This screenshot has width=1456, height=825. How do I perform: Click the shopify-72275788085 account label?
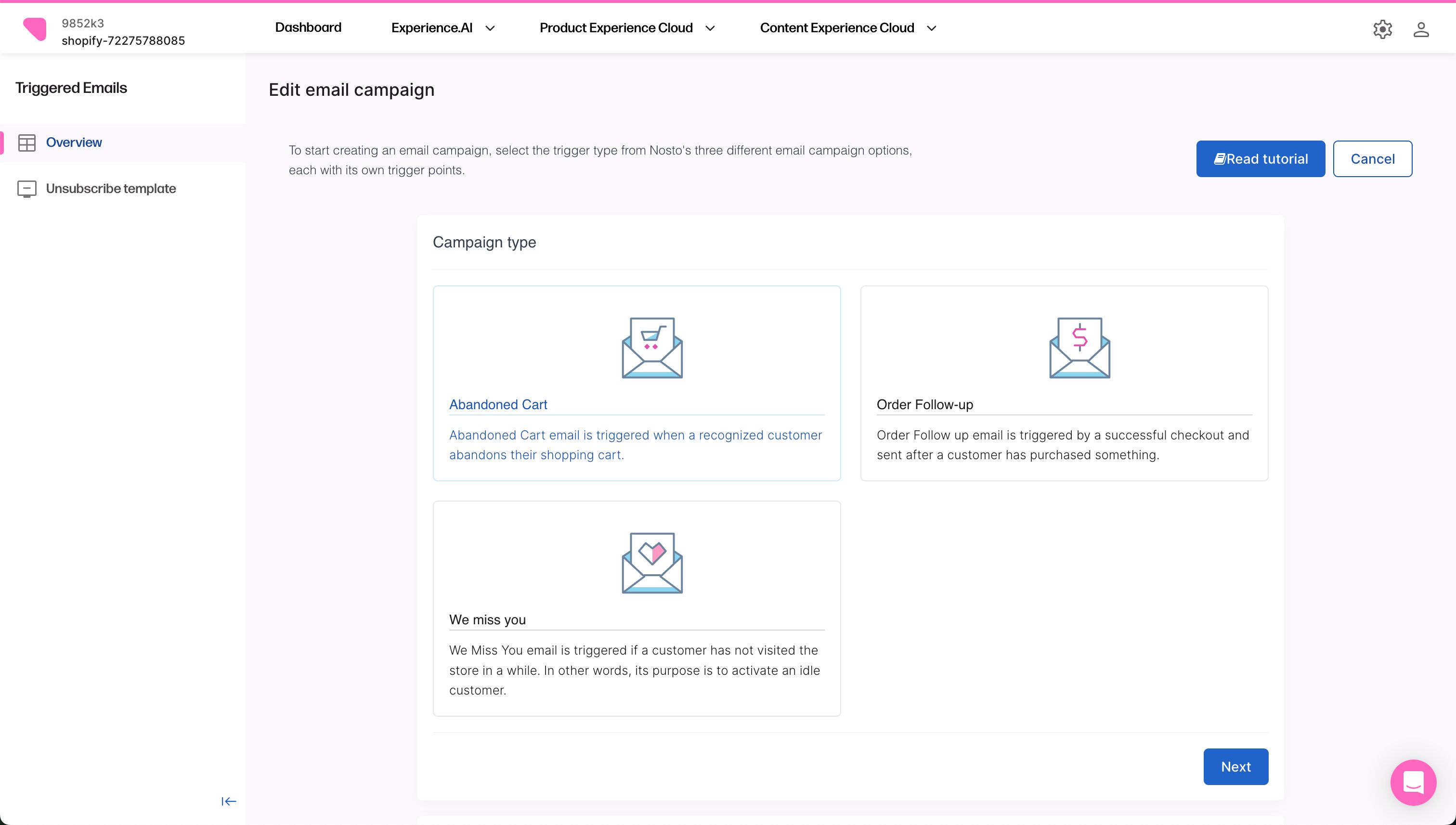[x=123, y=40]
